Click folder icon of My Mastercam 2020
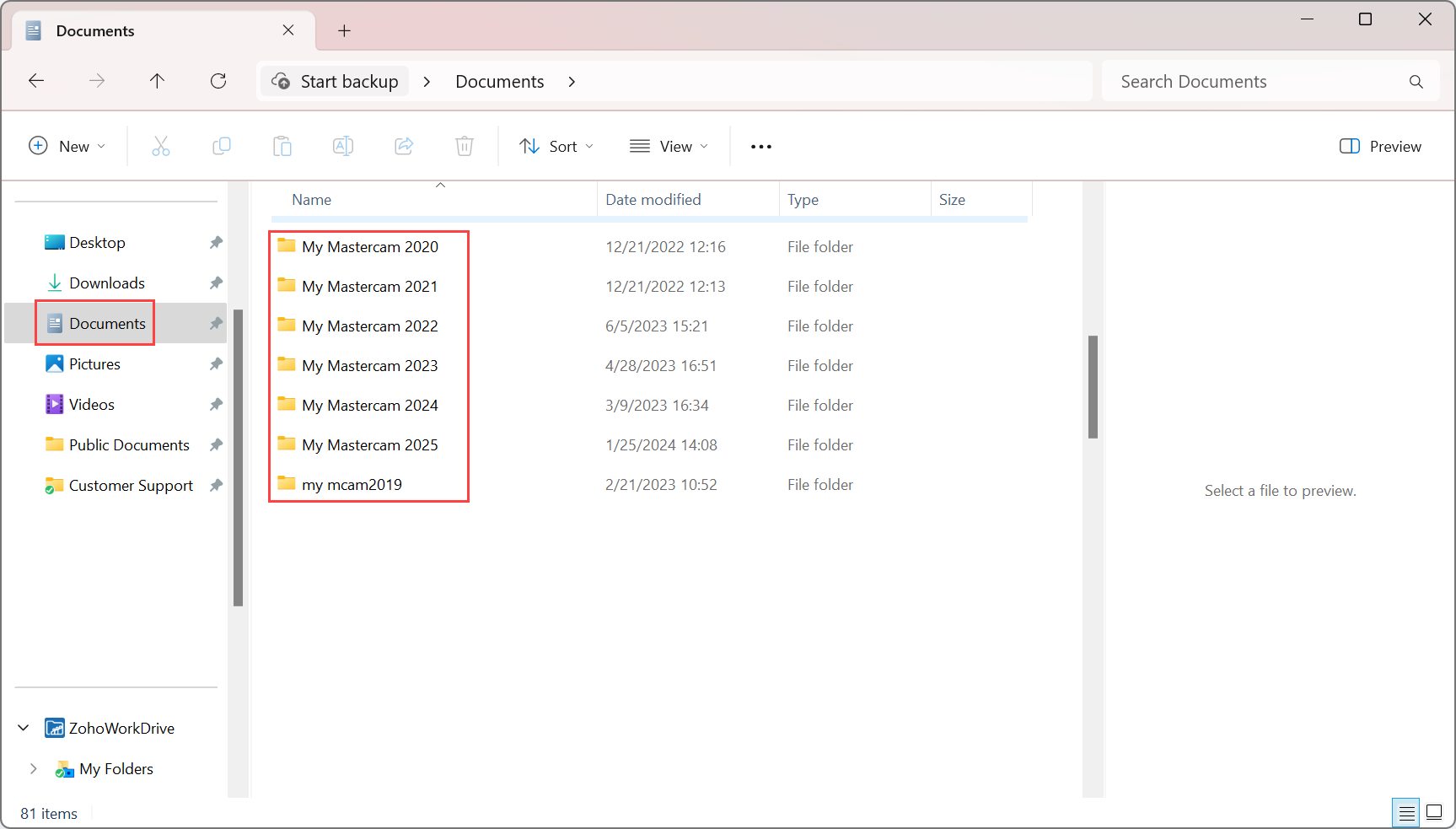The image size is (1456, 829). pos(287,245)
